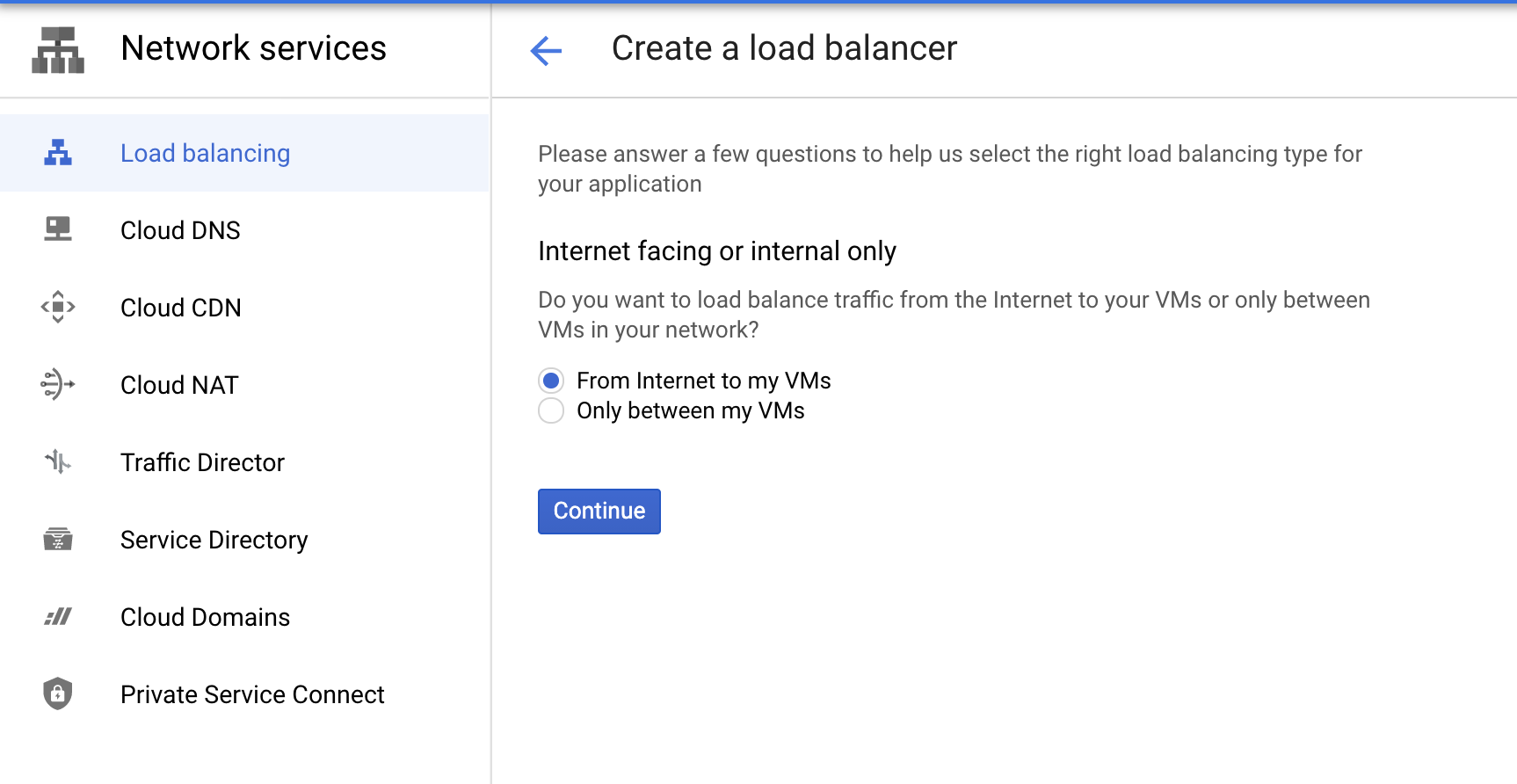Click the Network services title text
The height and width of the screenshot is (784, 1517).
coord(253,48)
